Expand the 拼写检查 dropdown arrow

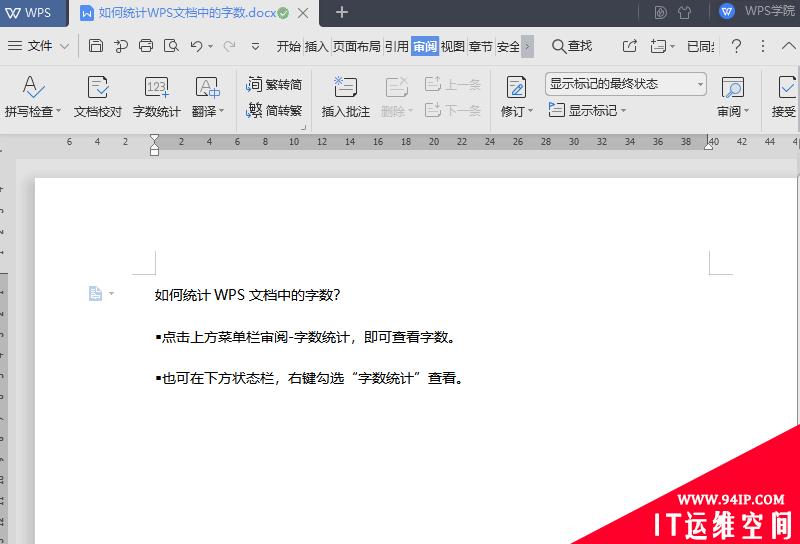[x=59, y=111]
